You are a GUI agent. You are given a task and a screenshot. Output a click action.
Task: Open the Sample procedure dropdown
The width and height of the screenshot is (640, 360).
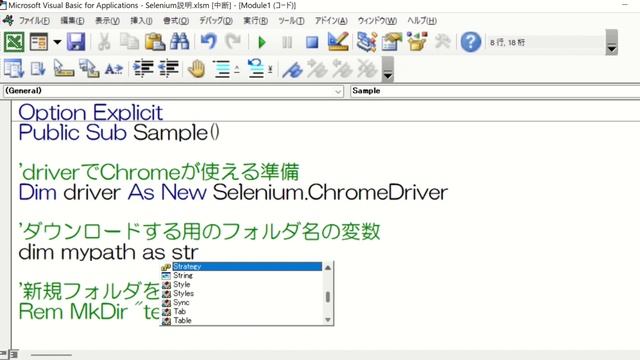pos(495,91)
